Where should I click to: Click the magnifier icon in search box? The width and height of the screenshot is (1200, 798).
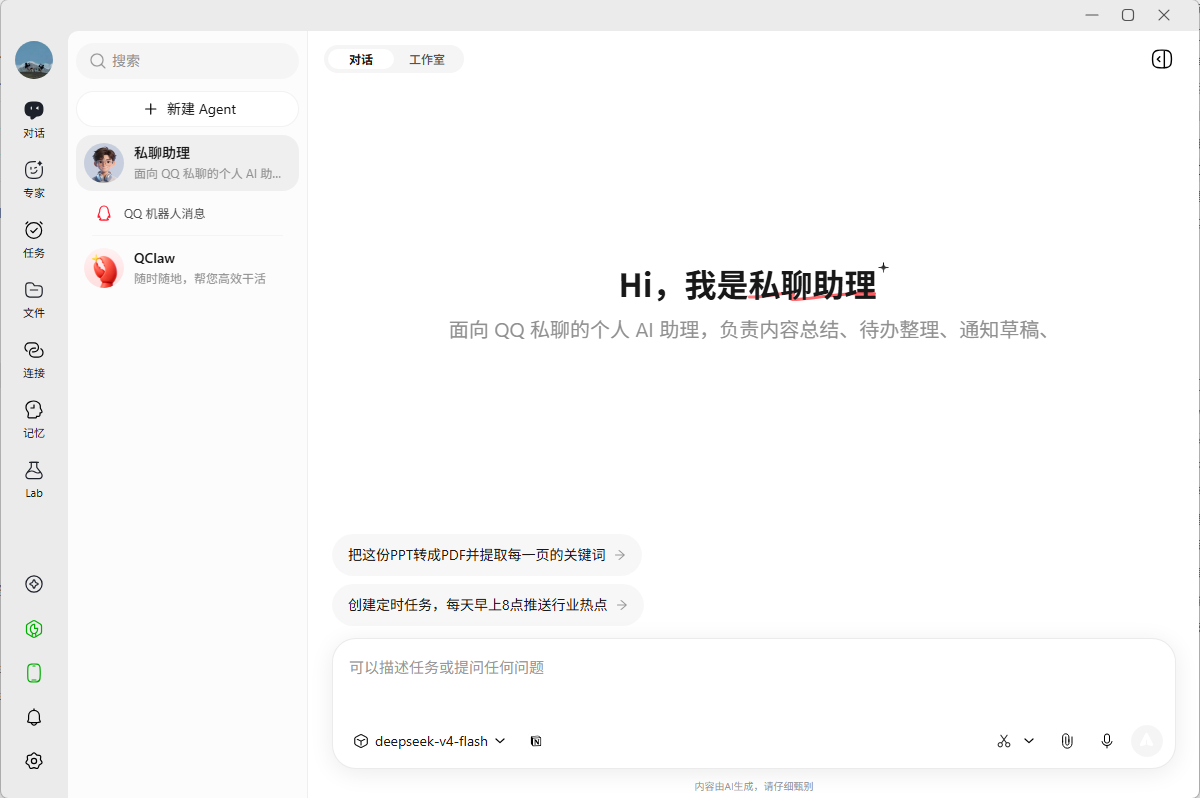pyautogui.click(x=98, y=60)
